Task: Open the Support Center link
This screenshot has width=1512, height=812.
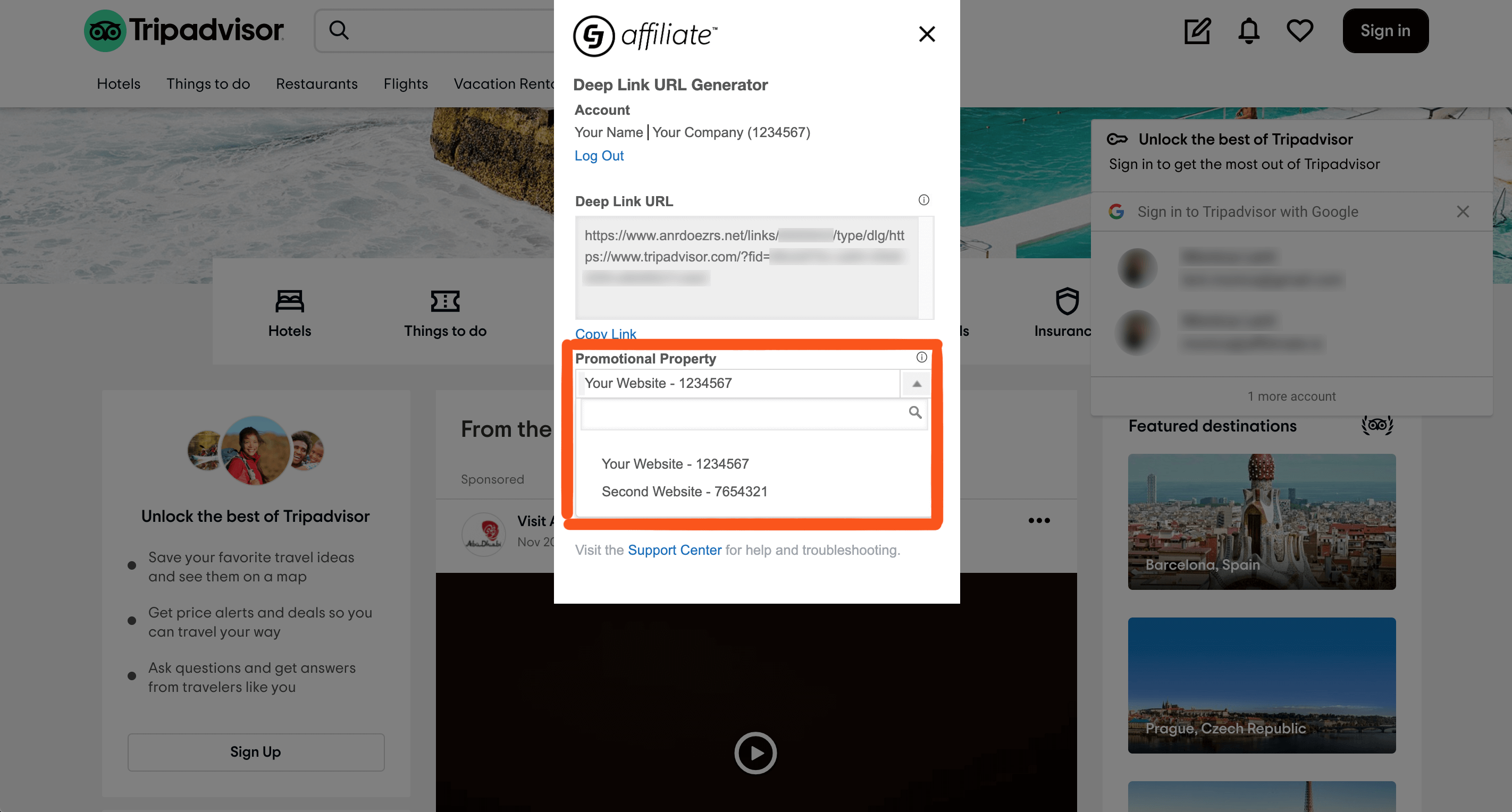Action: pyautogui.click(x=675, y=549)
